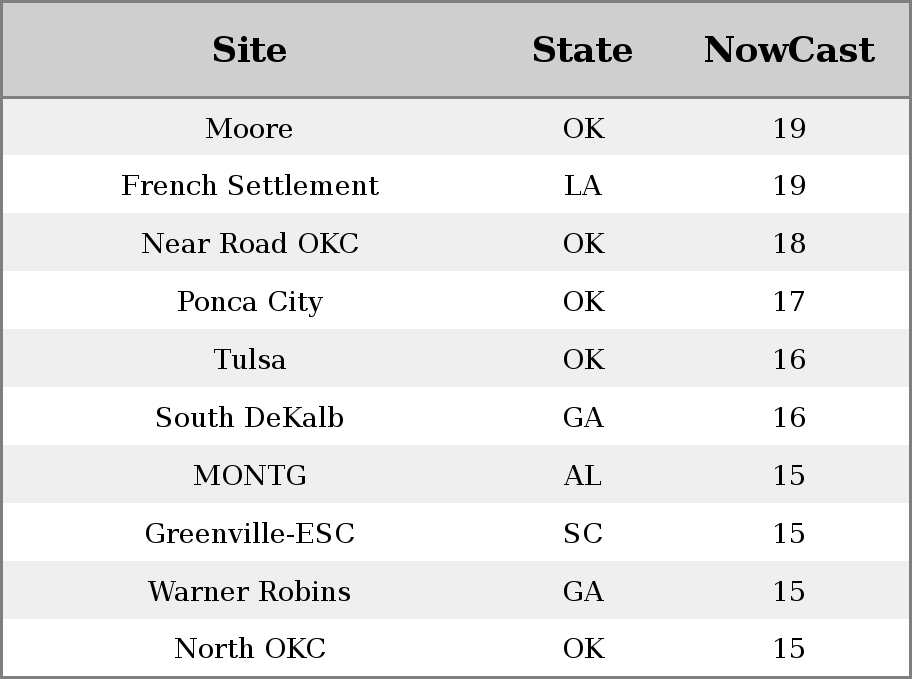Image resolution: width=912 pixels, height=679 pixels.
Task: Select the North OKC site cell
Action: point(250,648)
